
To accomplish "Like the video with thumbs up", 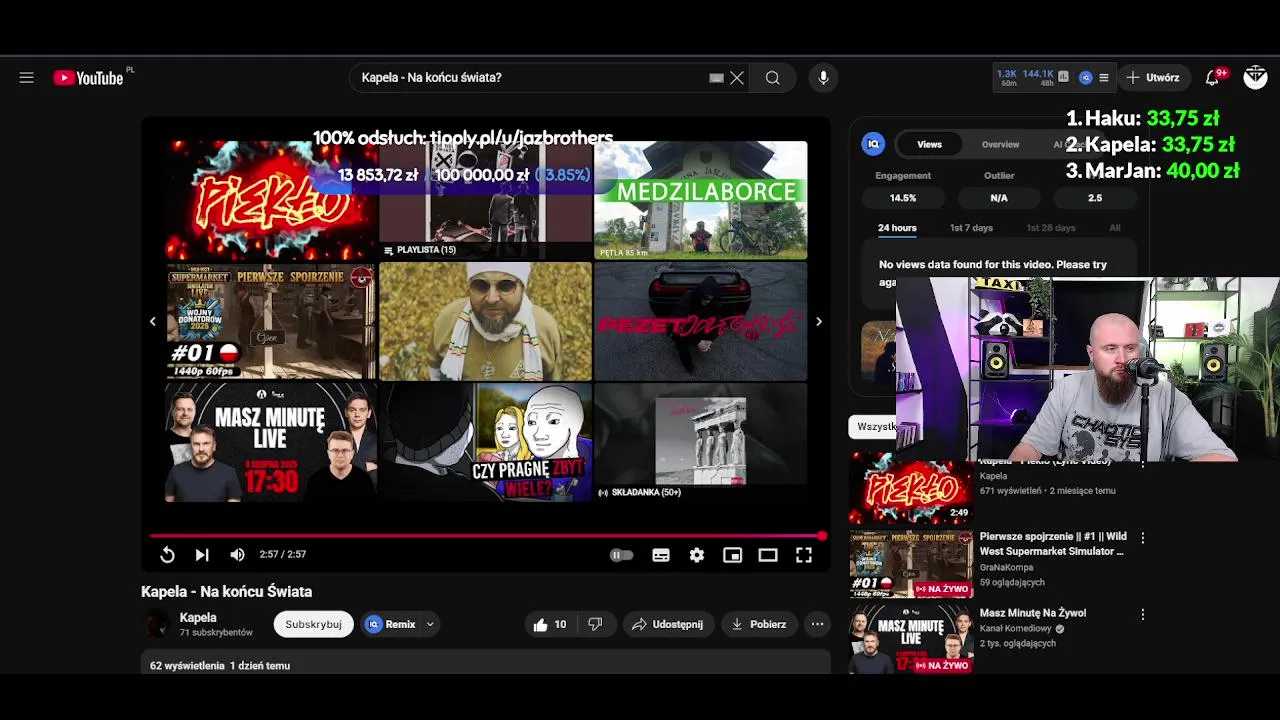I will click(550, 624).
